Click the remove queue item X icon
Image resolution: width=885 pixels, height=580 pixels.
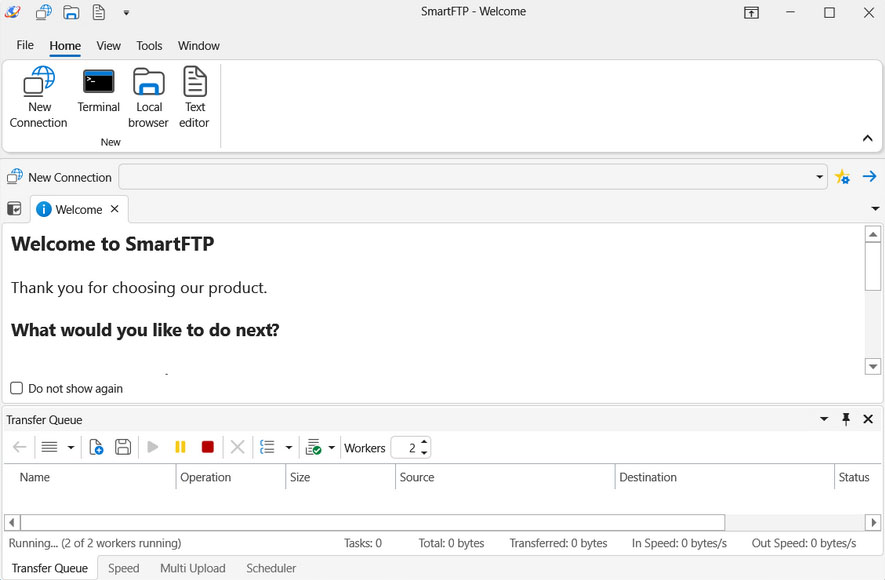(238, 447)
